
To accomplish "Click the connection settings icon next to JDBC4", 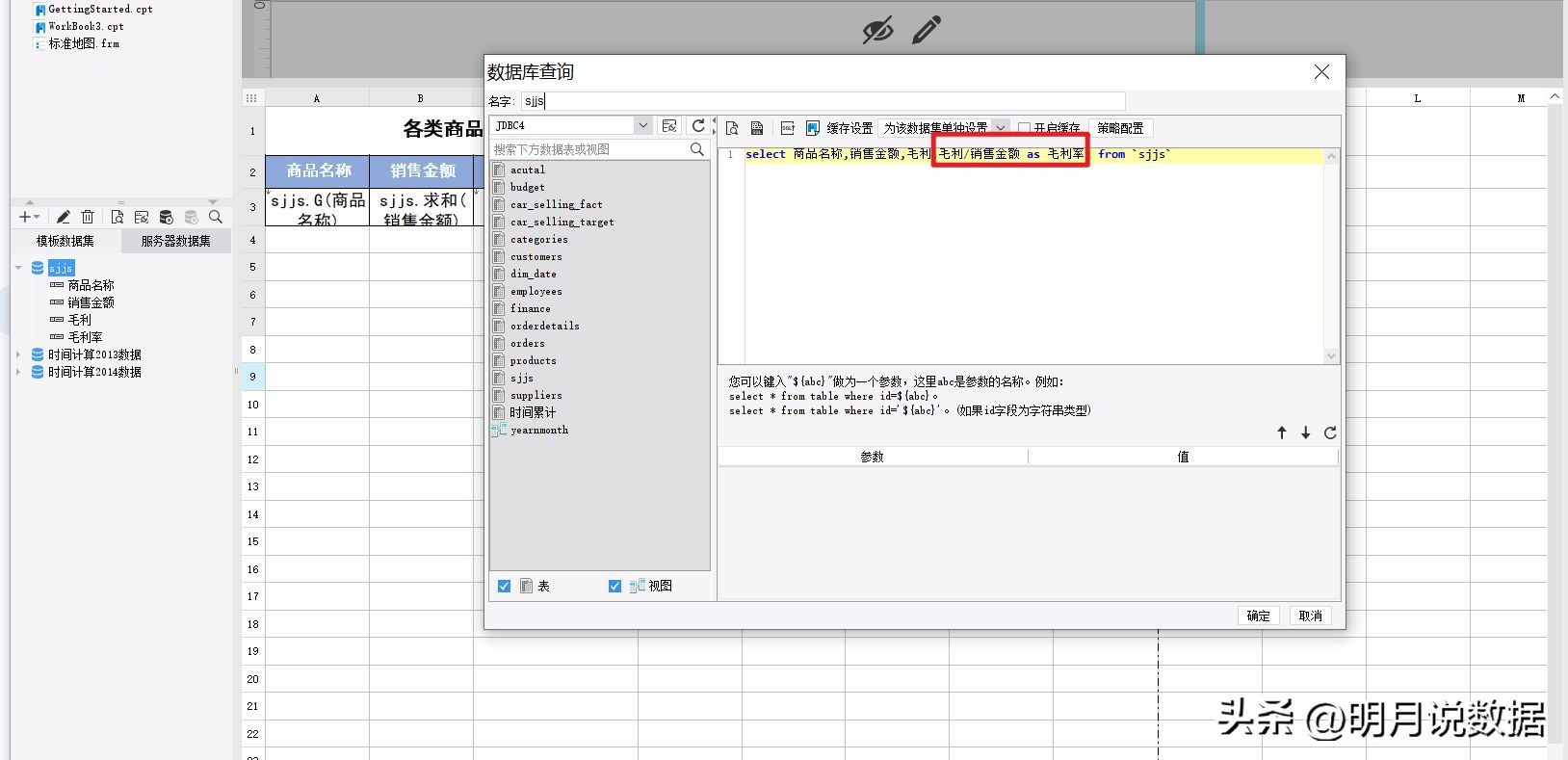I will pos(669,125).
